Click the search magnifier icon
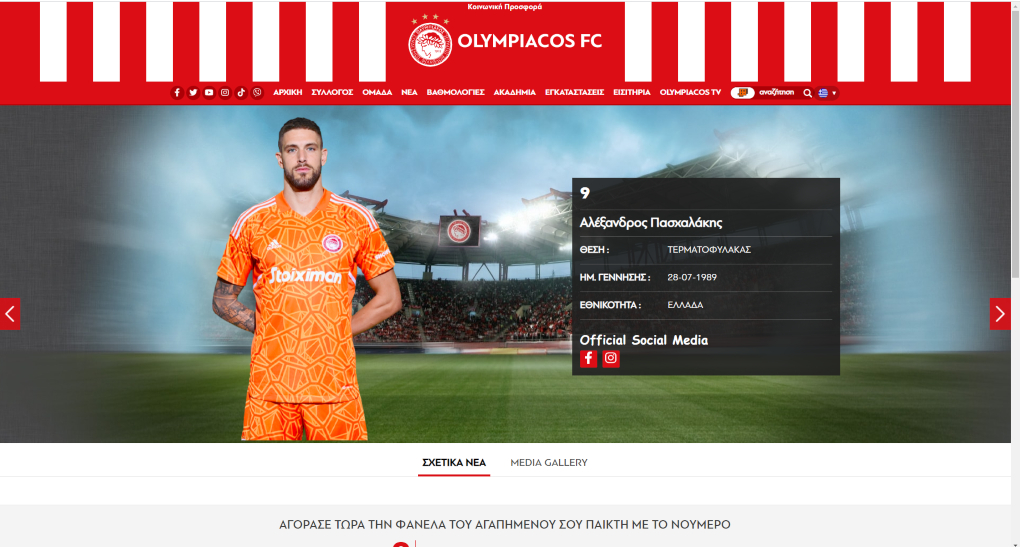Screen dimensions: 1020x547 (x=807, y=93)
